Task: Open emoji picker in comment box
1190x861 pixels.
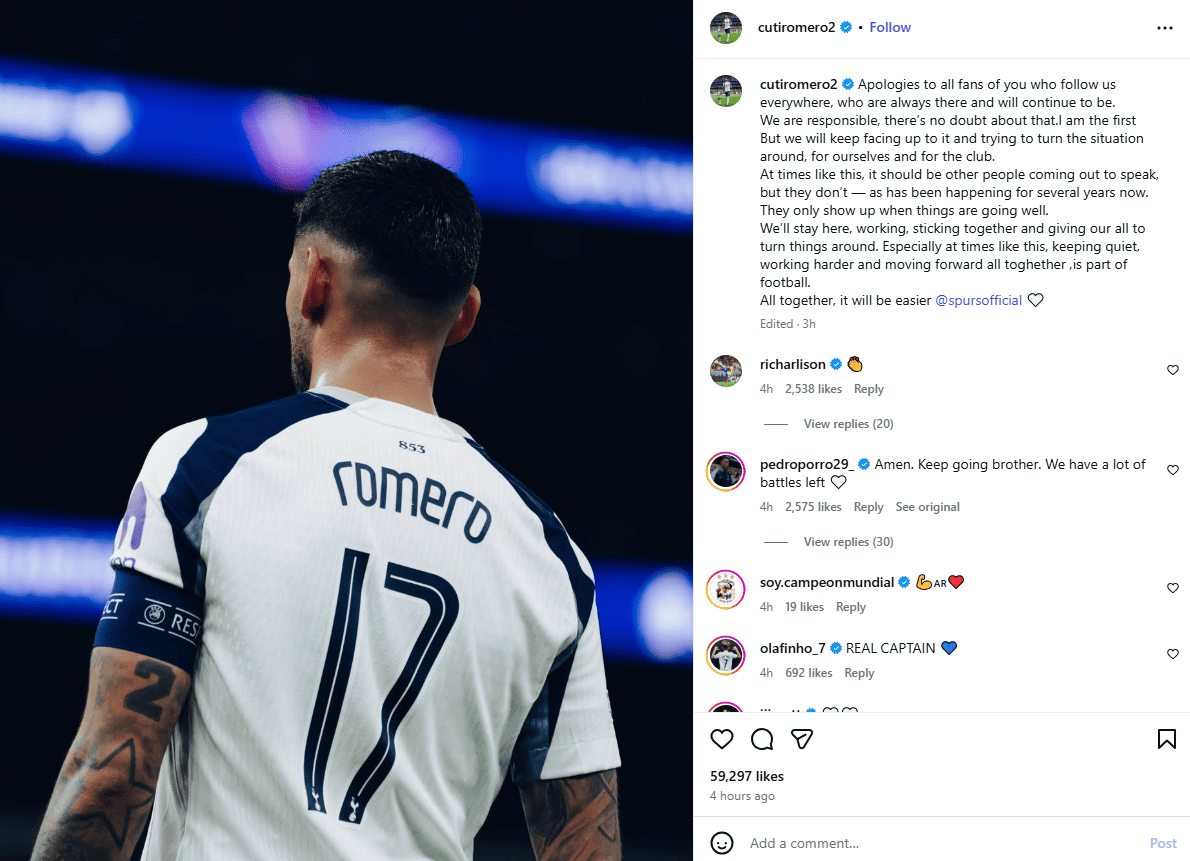Action: point(722,843)
